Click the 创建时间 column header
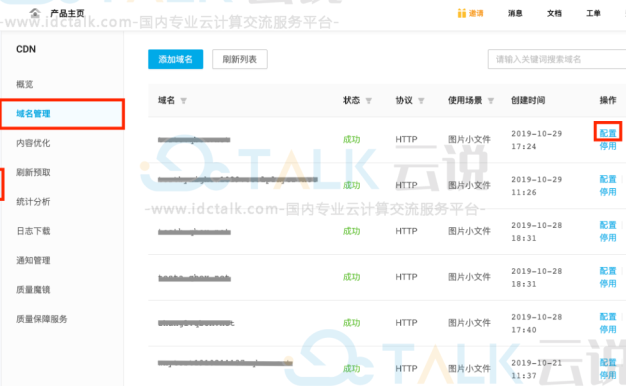 click(x=528, y=100)
